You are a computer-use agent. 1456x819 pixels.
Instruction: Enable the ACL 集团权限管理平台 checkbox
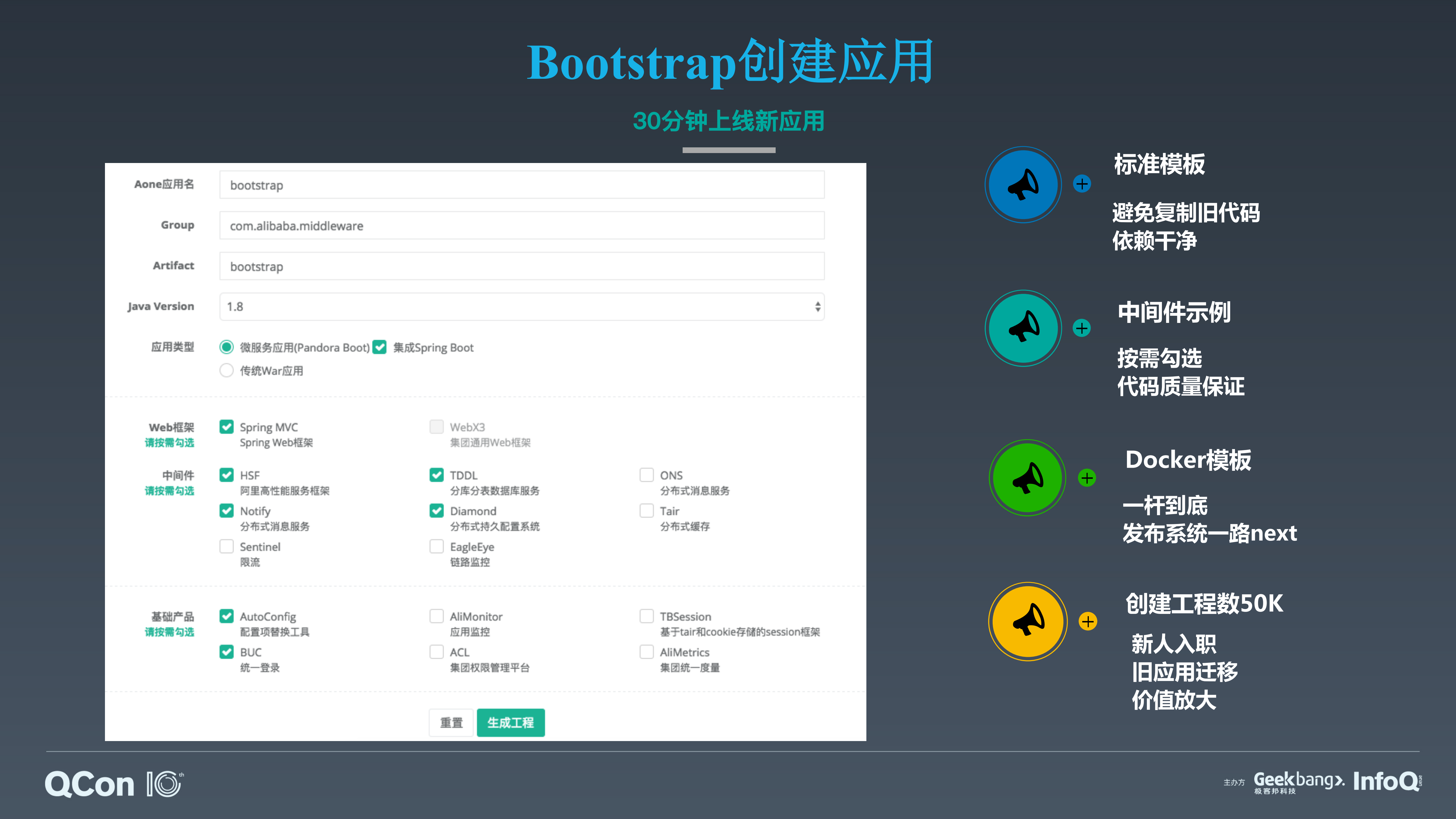(x=436, y=652)
